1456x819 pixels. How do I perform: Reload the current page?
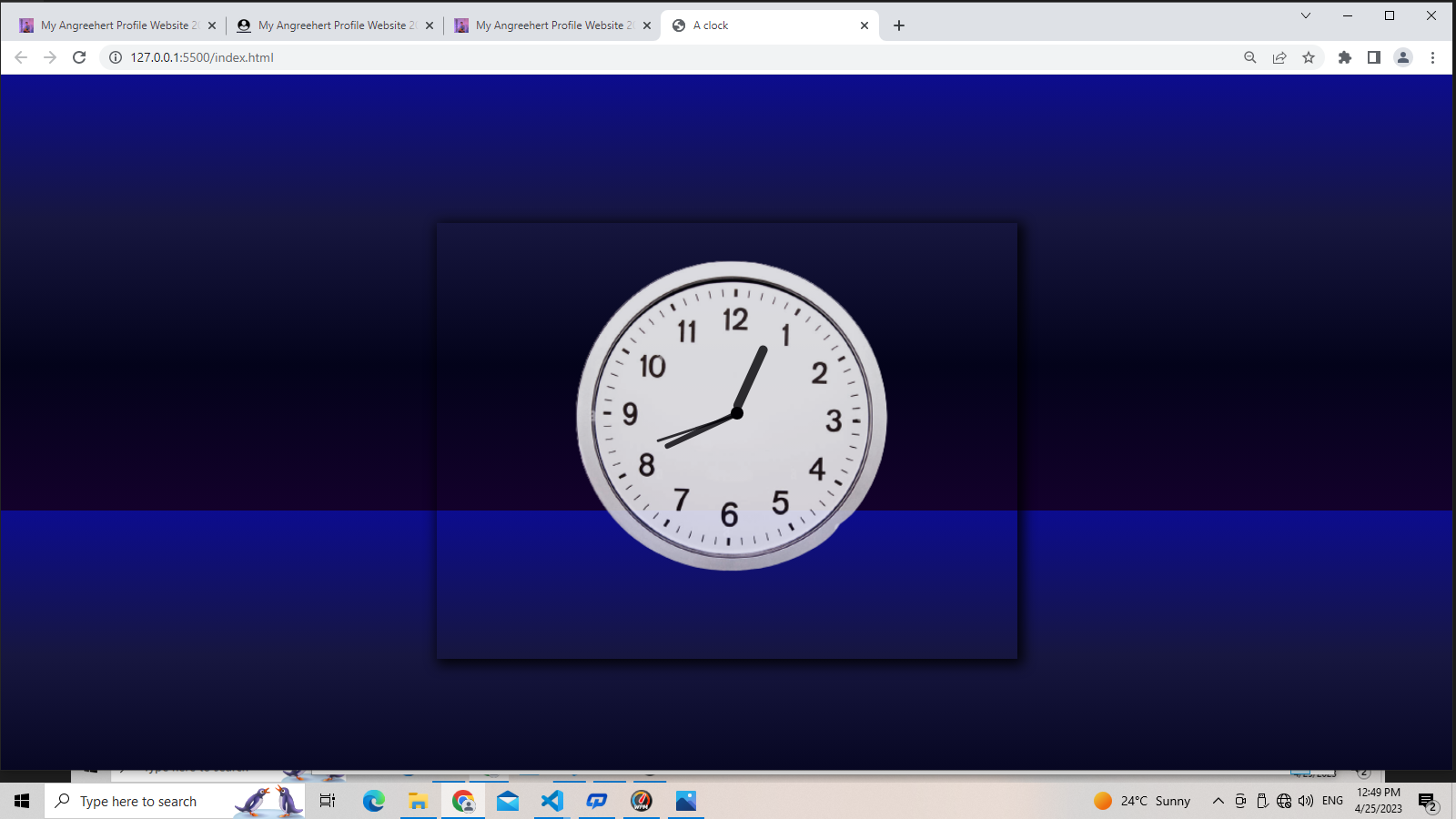(79, 57)
